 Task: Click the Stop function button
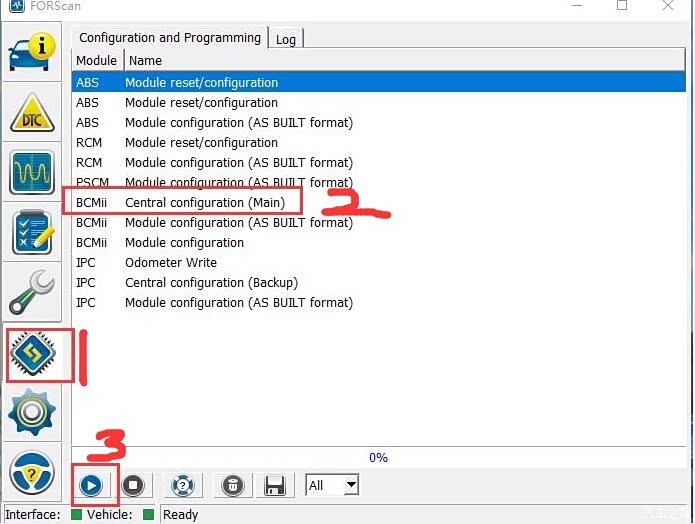tap(133, 485)
